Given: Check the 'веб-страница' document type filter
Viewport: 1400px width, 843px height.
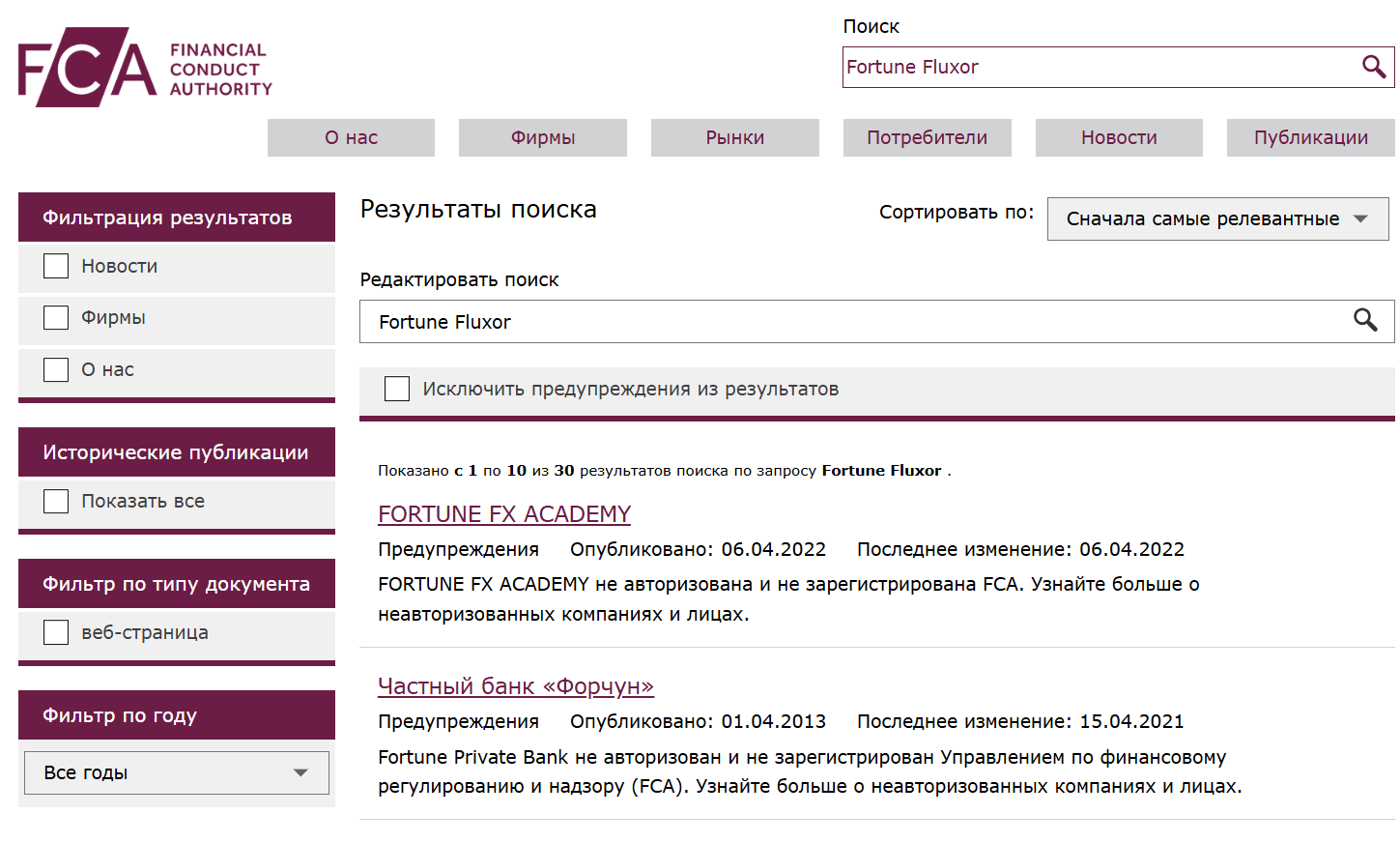Looking at the screenshot, I should [x=55, y=631].
